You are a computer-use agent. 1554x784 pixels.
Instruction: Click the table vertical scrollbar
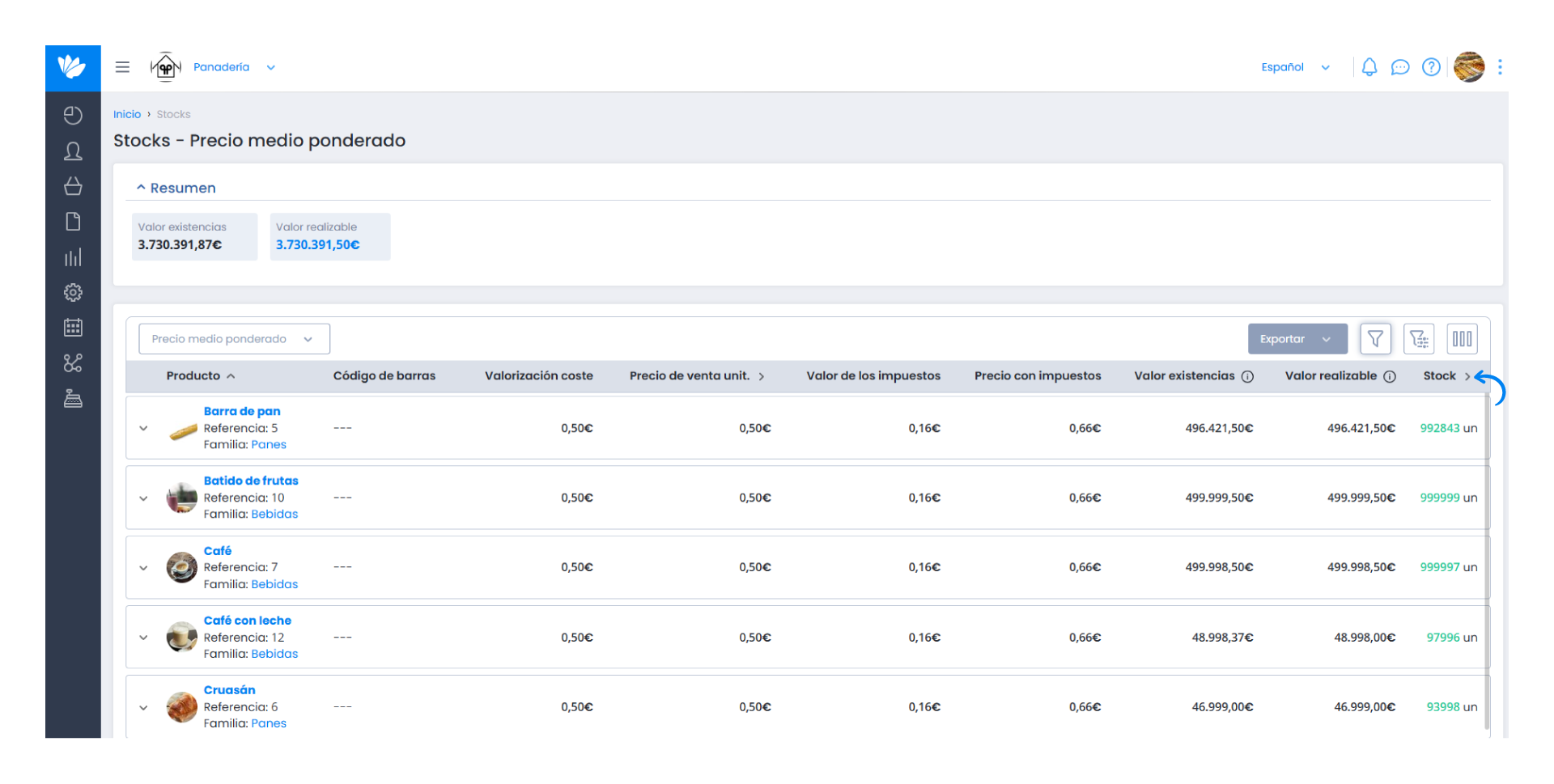tap(1488, 562)
